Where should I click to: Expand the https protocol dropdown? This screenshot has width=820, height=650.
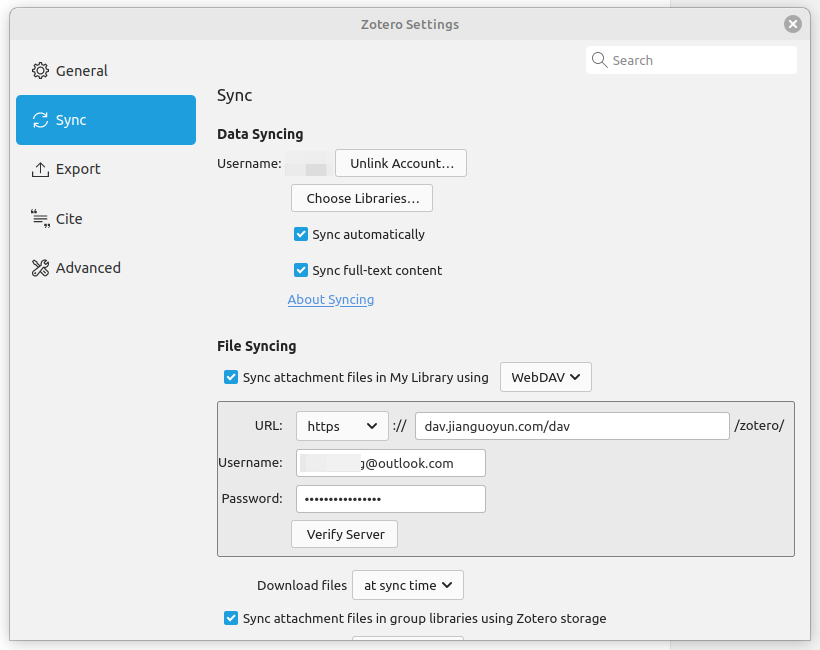coord(342,426)
